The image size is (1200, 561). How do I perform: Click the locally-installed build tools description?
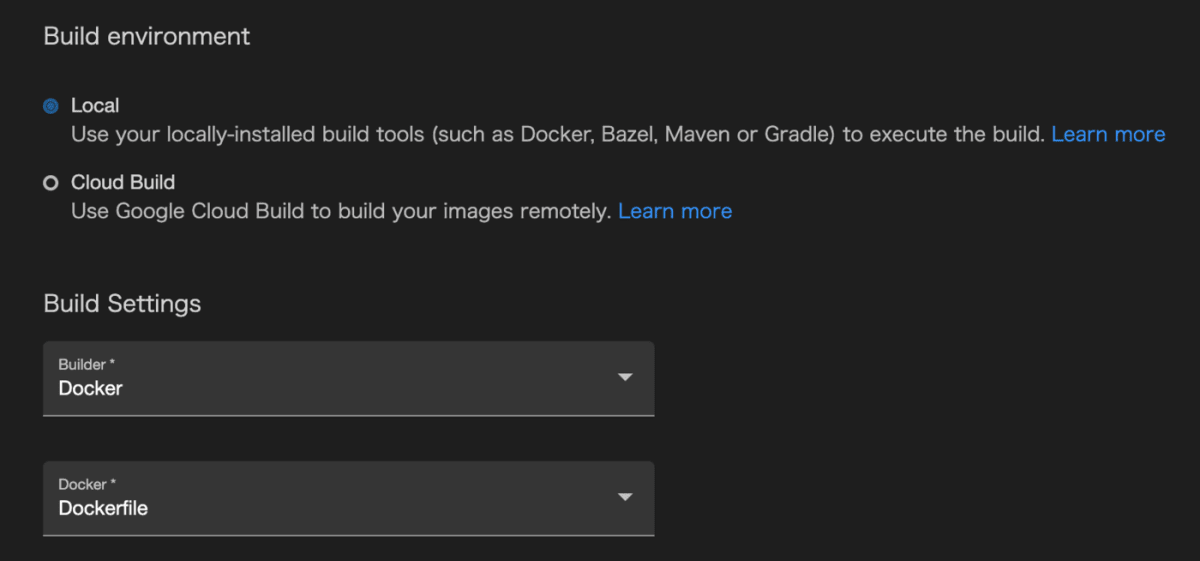click(x=558, y=134)
